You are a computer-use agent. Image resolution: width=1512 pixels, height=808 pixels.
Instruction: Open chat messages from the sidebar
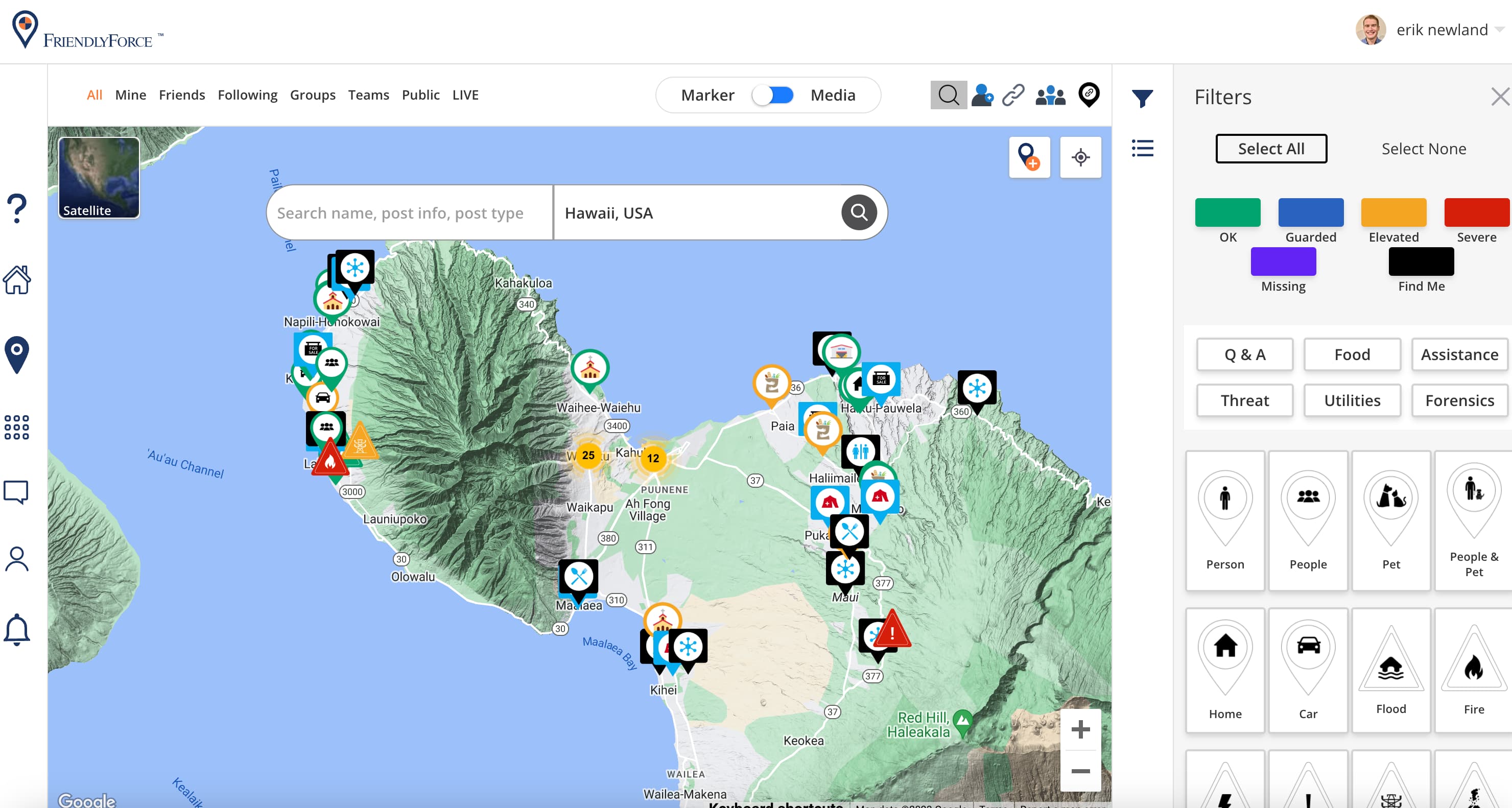(x=17, y=492)
